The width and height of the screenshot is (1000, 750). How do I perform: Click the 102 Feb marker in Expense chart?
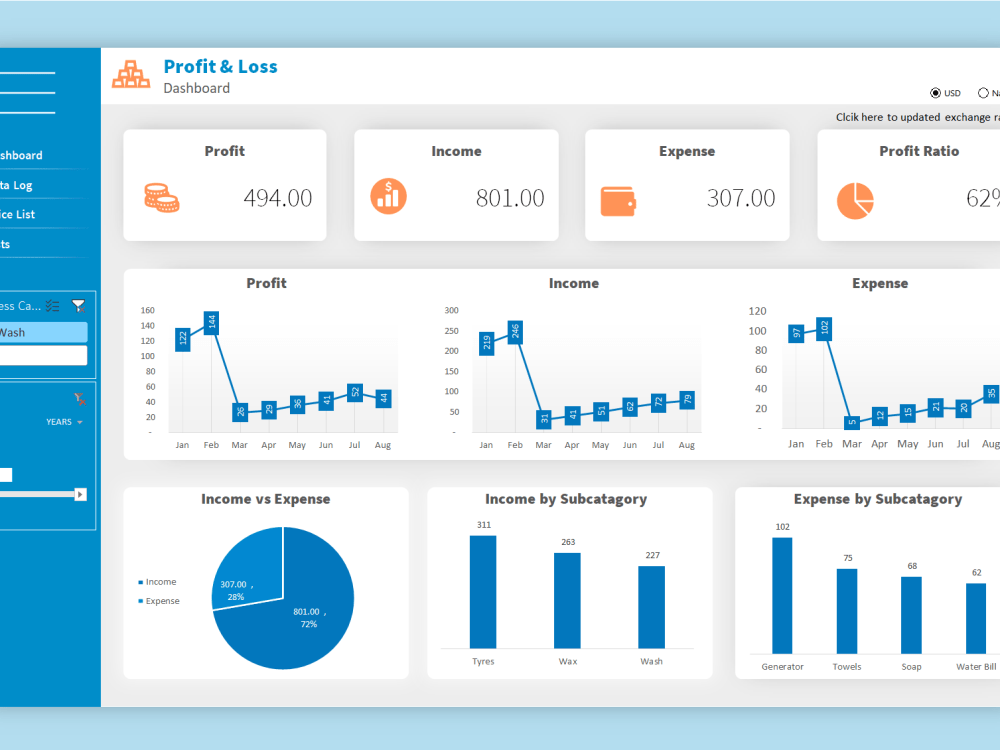tap(824, 328)
